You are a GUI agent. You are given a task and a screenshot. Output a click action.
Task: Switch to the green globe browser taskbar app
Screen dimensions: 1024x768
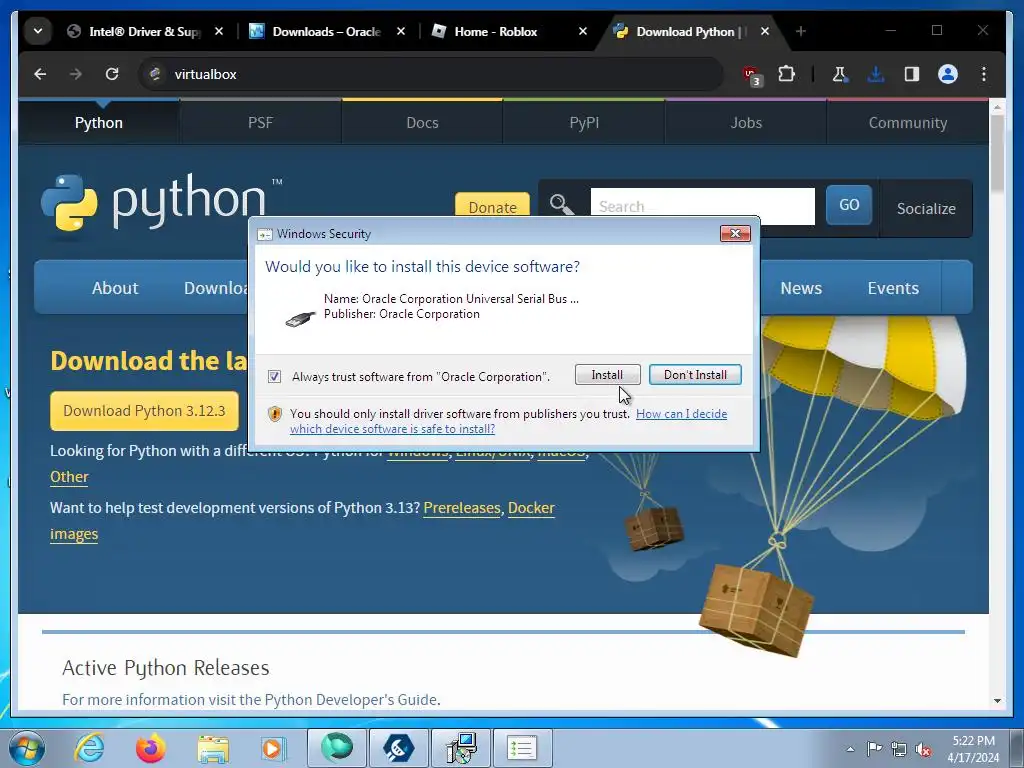337,748
